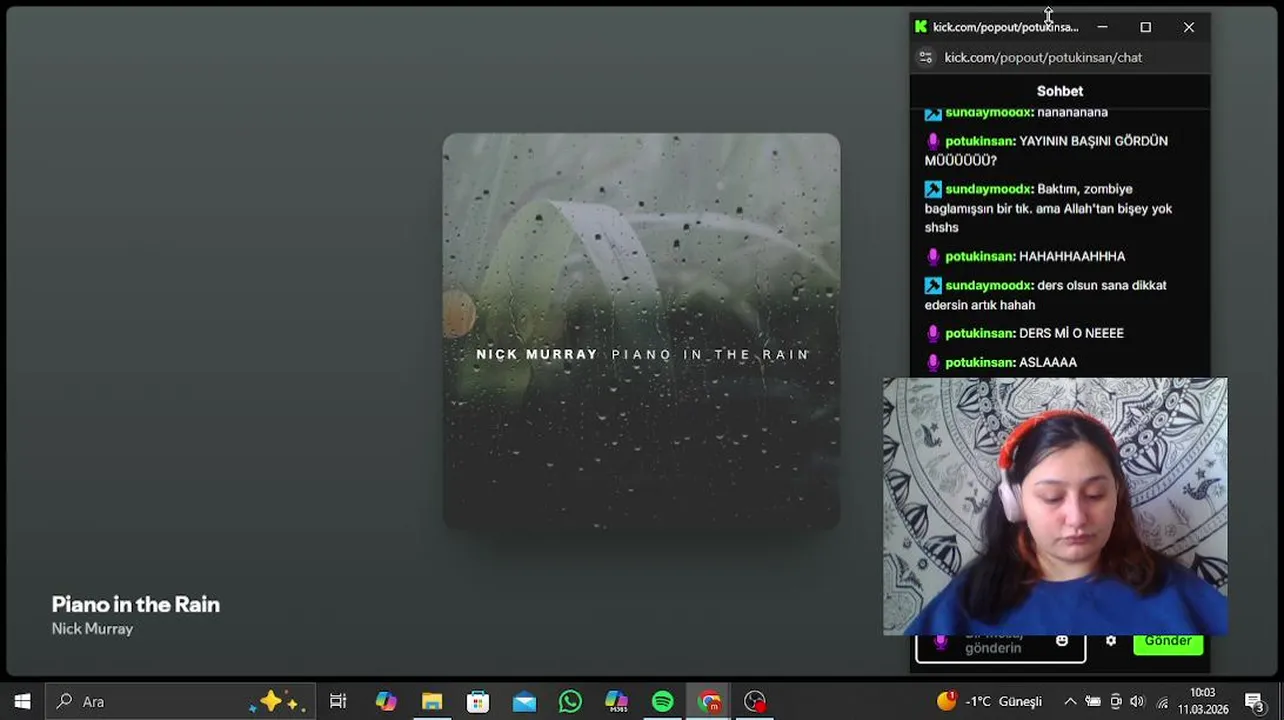Viewport: 1284px width, 720px height.
Task: Click moderator badge on ders olsun message
Action: 933,285
